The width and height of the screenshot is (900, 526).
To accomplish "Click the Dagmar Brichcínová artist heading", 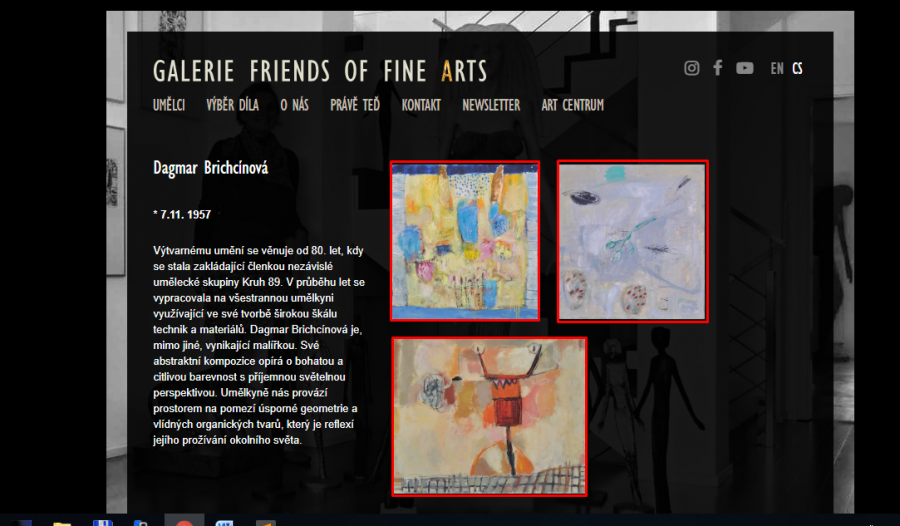I will [211, 168].
